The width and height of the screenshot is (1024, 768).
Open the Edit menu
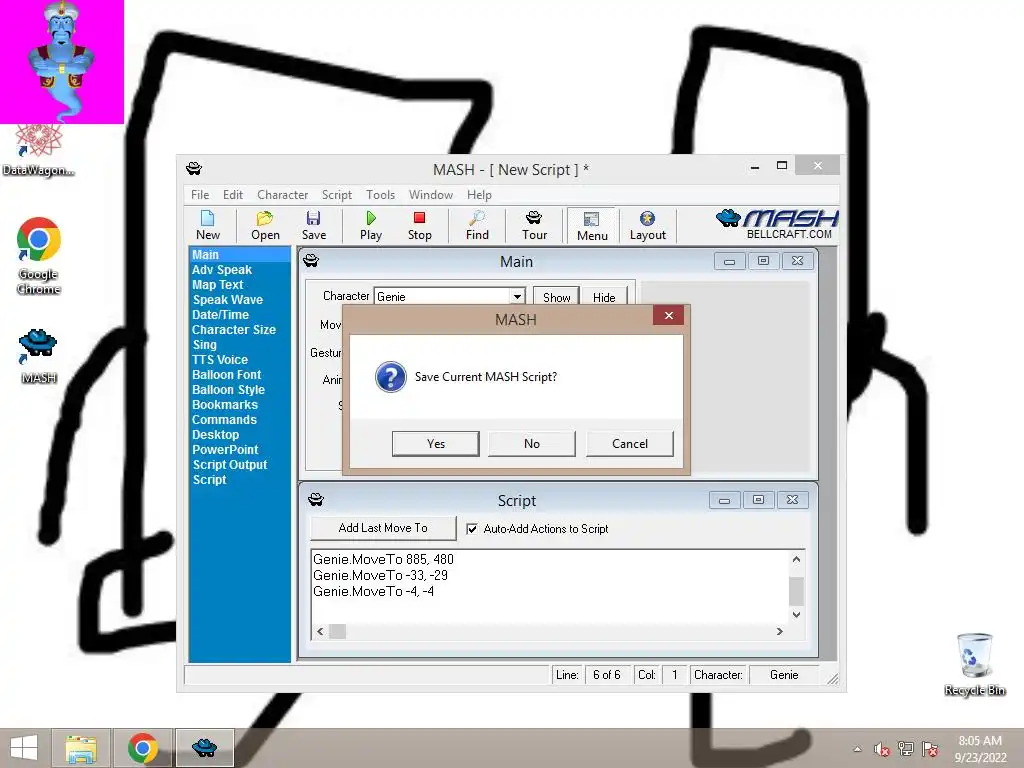click(x=232, y=195)
